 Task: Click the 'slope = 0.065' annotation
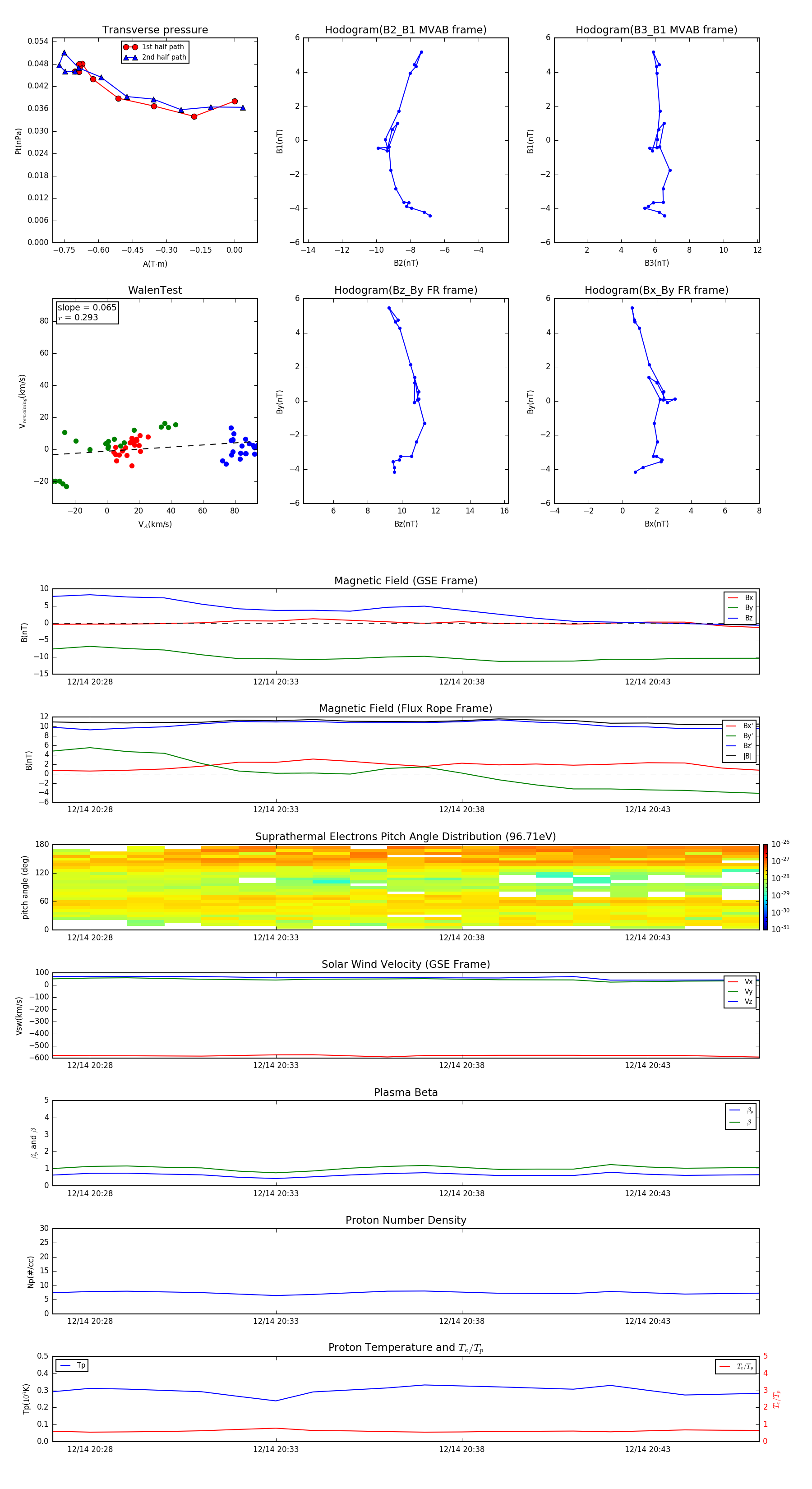click(87, 308)
